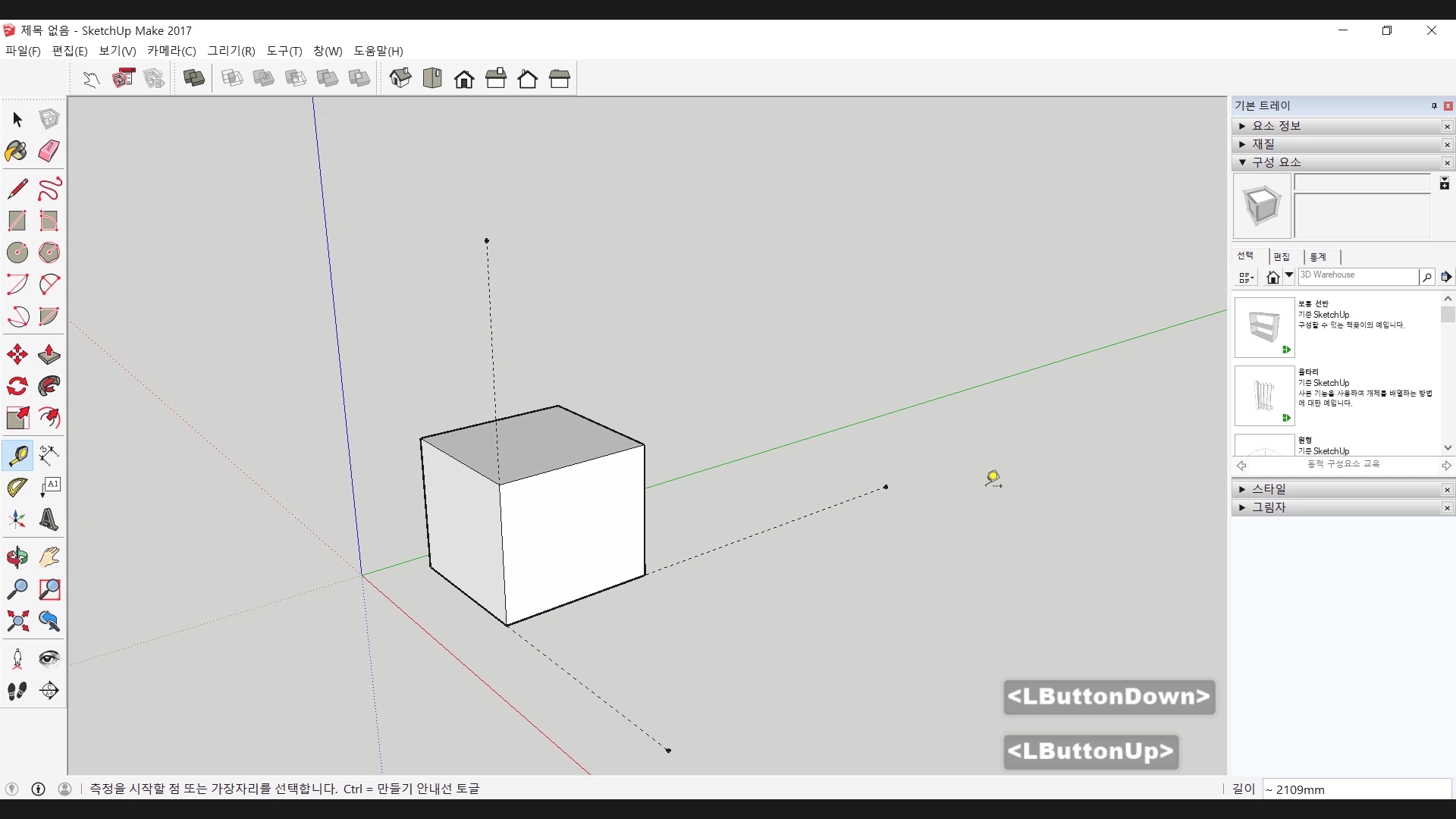Select the Line pencil tool

click(x=17, y=188)
